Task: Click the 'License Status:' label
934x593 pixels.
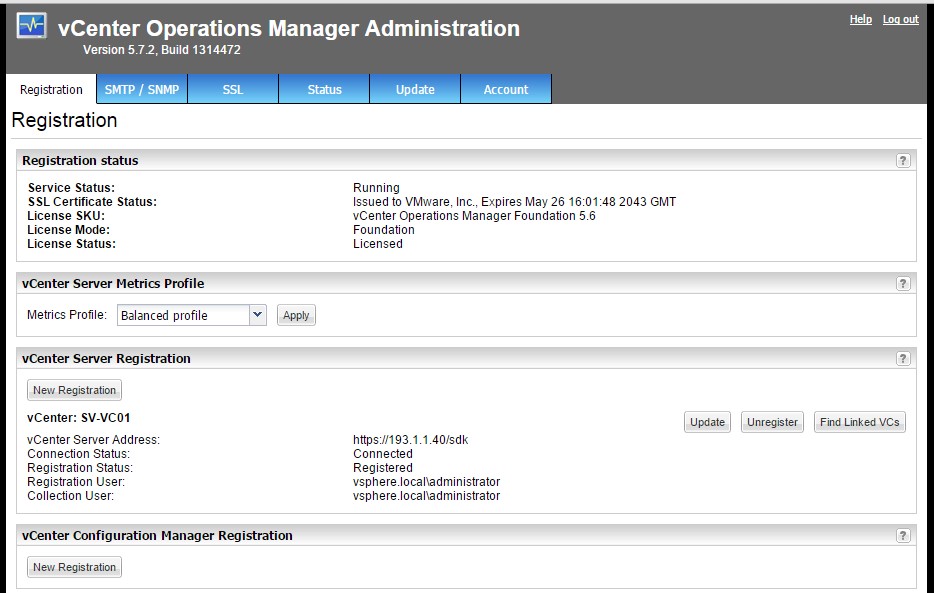Action: [x=71, y=244]
